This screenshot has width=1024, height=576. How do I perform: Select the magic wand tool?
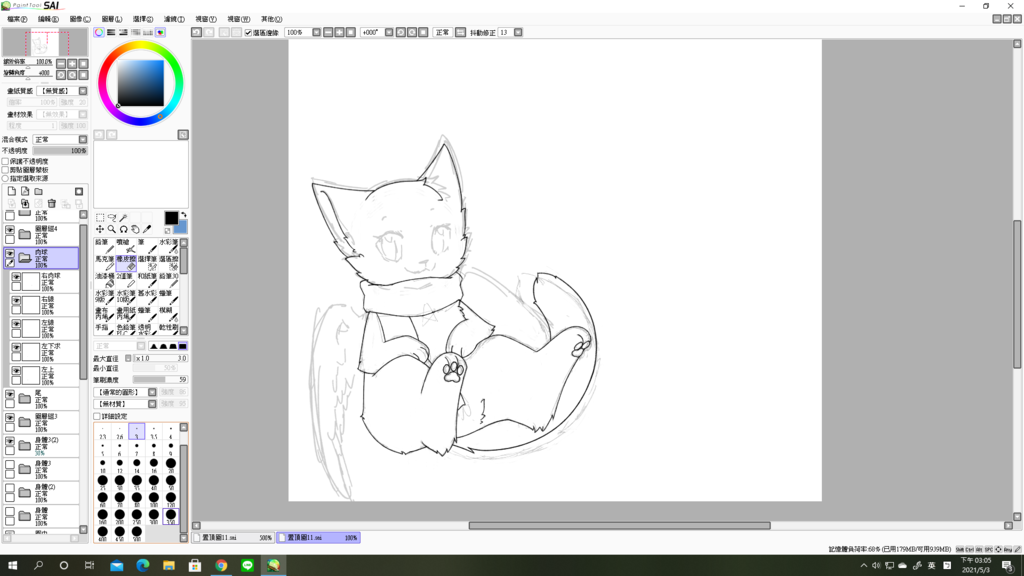click(123, 217)
